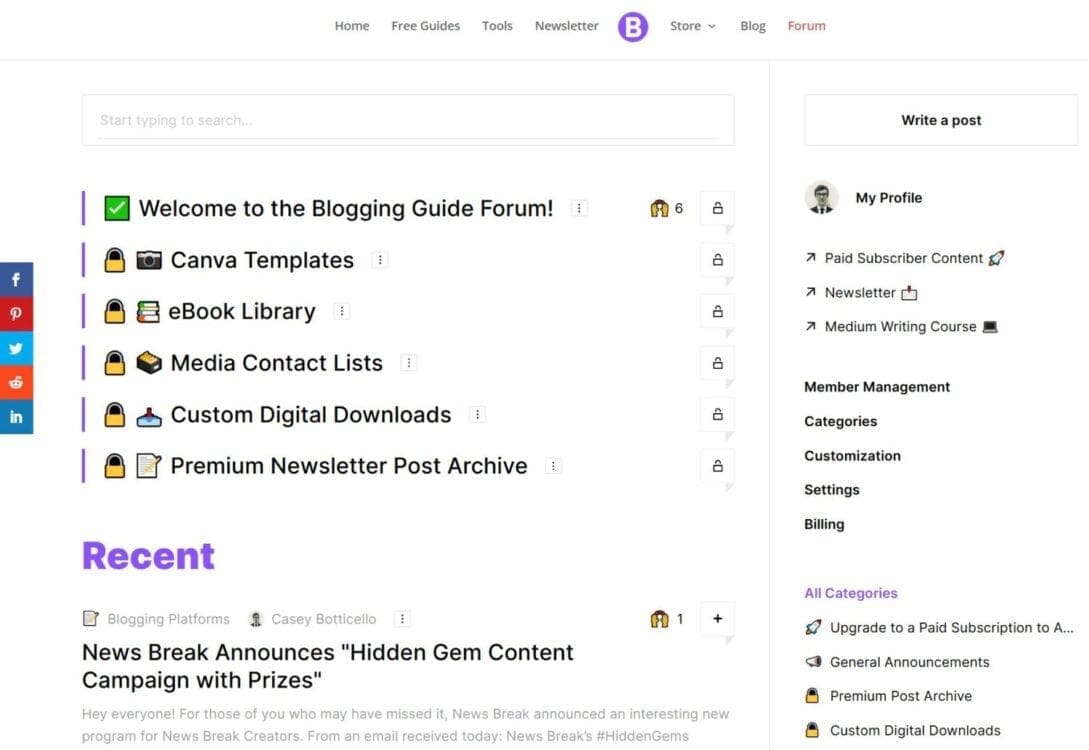The image size is (1089, 750).
Task: Share page on Twitter
Action: click(16, 348)
